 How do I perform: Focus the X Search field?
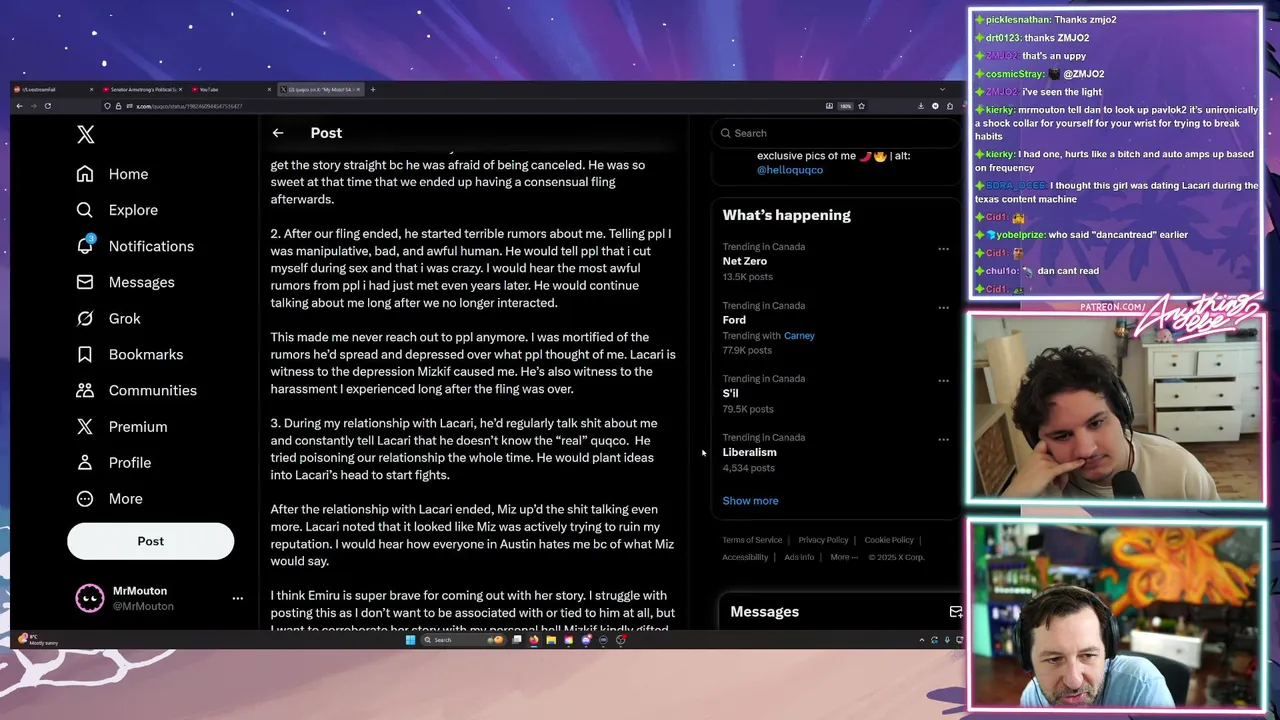tap(836, 133)
